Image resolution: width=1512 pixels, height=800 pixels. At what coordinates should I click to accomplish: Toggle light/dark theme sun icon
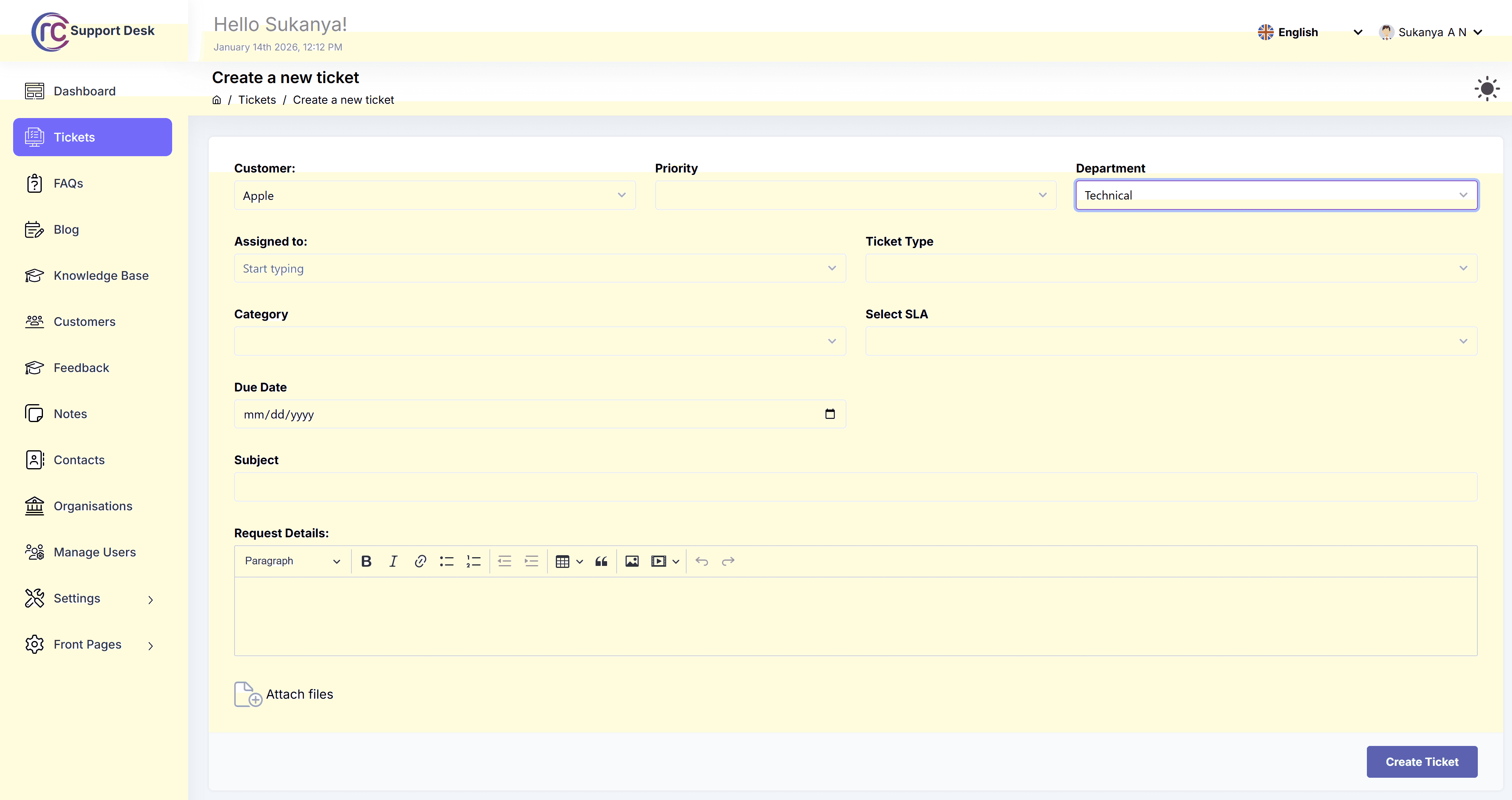1487,89
